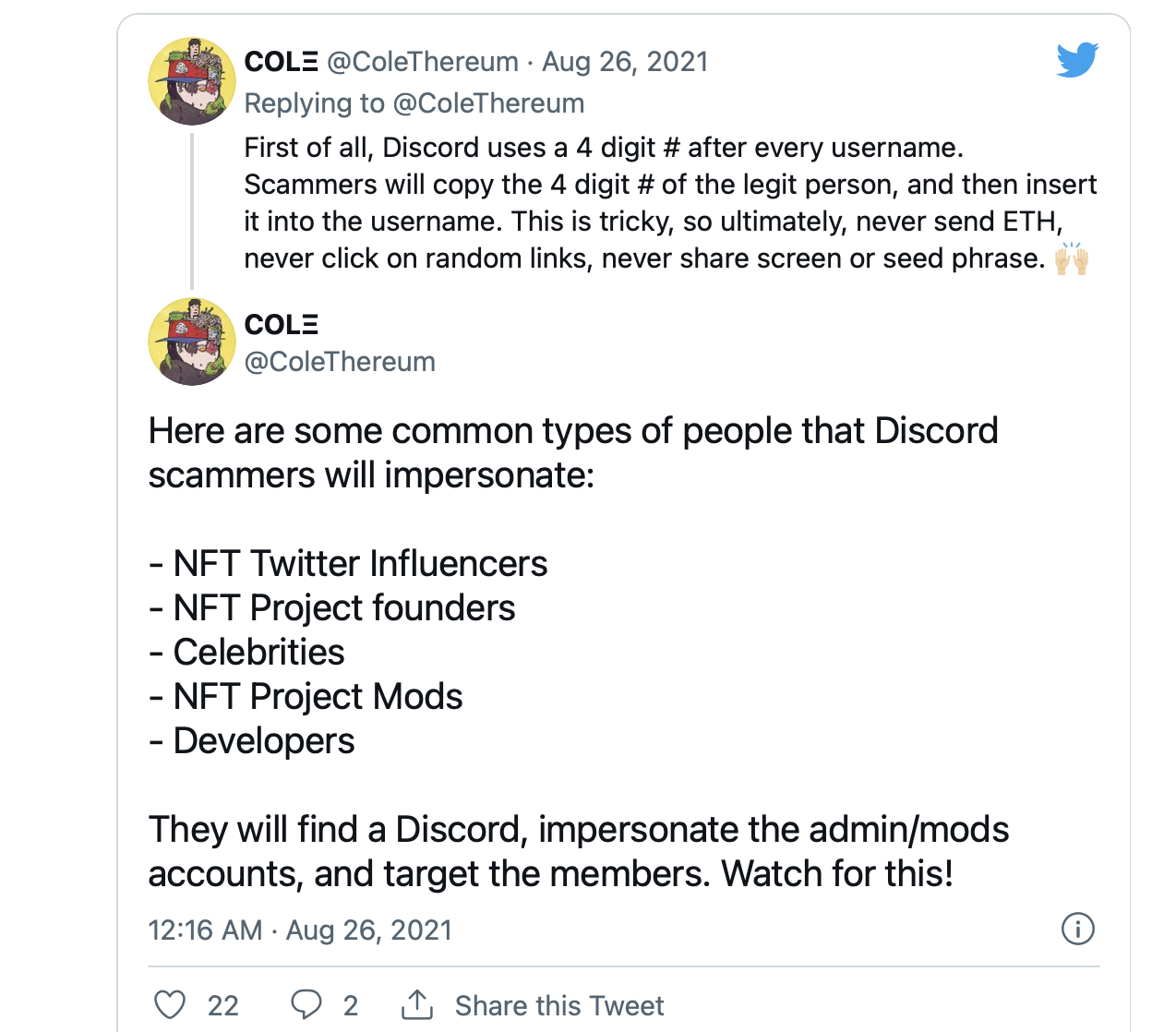This screenshot has width=1176, height=1032.
Task: Open the tweet info circle icon
Action: pos(1077,929)
